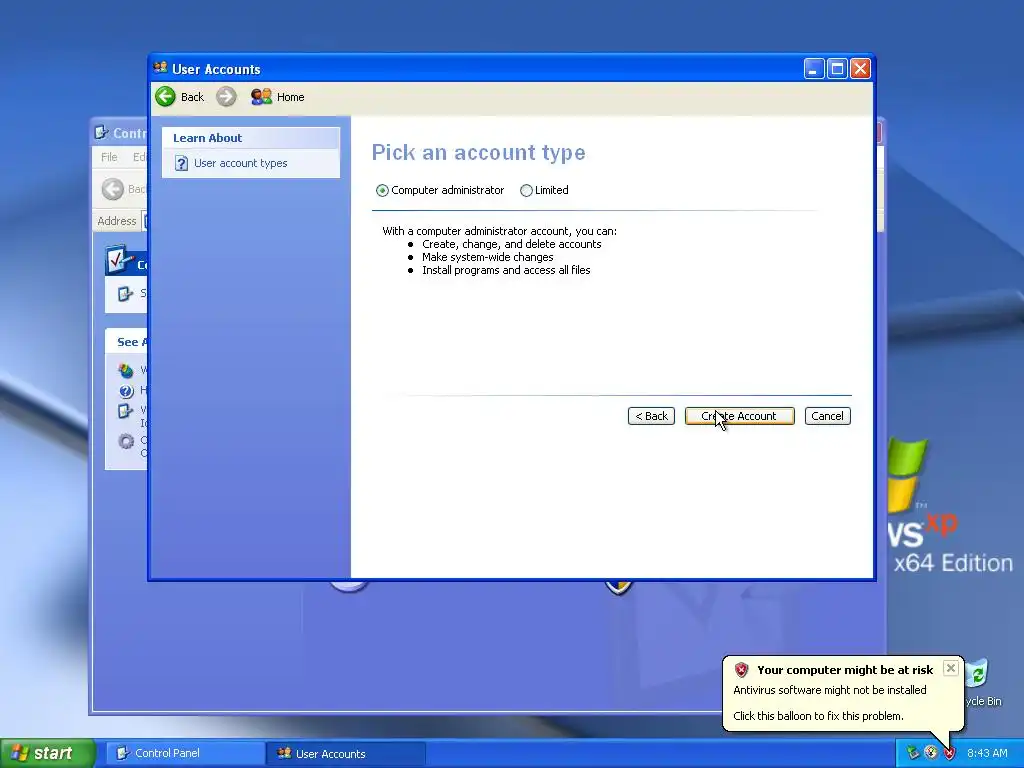Click Address label in Control Panel window
Screen dimensions: 1024x768
pyautogui.click(x=117, y=221)
